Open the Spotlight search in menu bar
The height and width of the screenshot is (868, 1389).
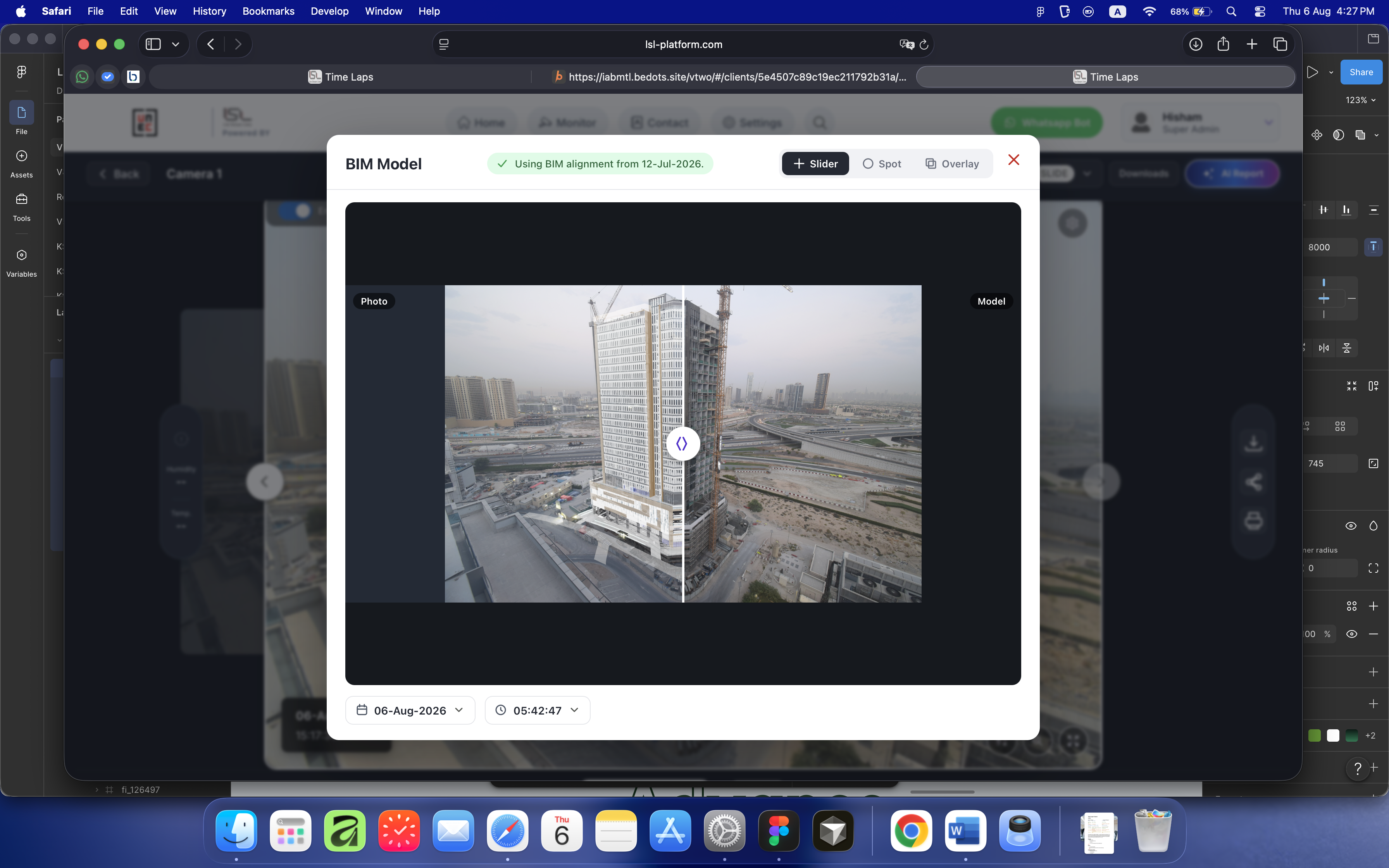coord(1231,11)
